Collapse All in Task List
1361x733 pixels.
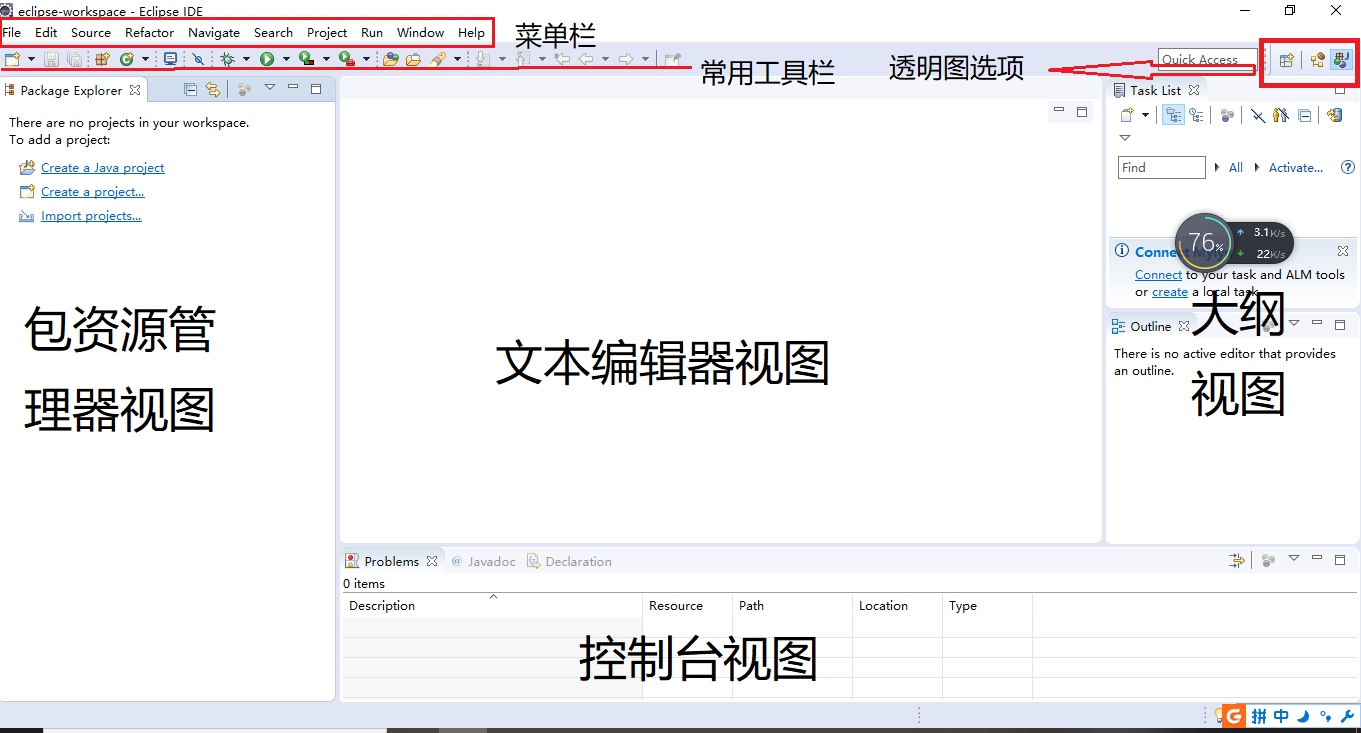1305,115
